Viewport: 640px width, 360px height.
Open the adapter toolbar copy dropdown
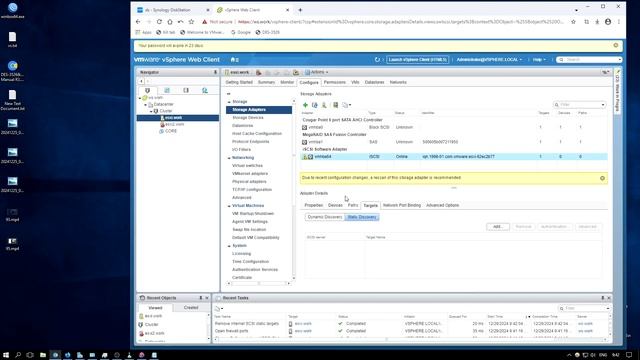(x=347, y=105)
